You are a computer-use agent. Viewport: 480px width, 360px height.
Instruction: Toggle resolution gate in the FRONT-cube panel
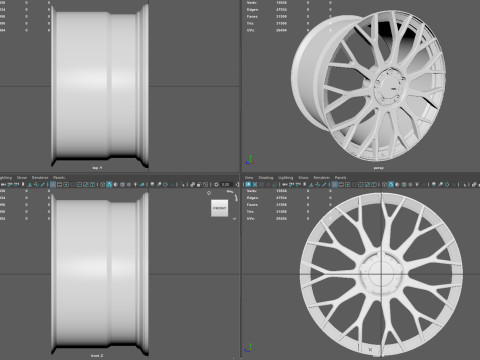(66, 184)
